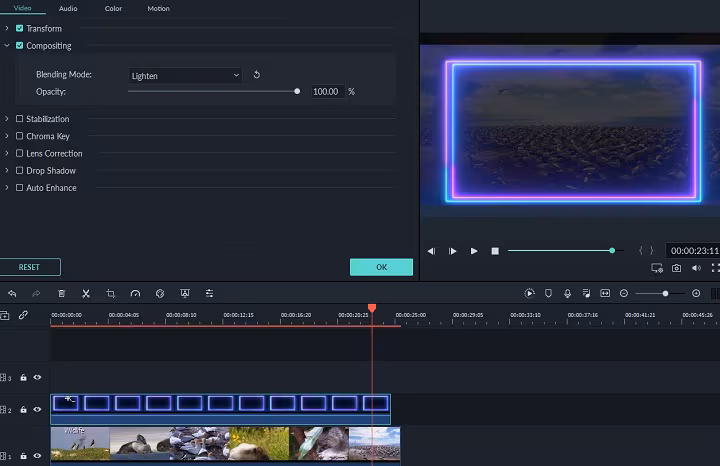Click the timeline zoom slider handle
Image resolution: width=720 pixels, height=466 pixels.
(665, 293)
